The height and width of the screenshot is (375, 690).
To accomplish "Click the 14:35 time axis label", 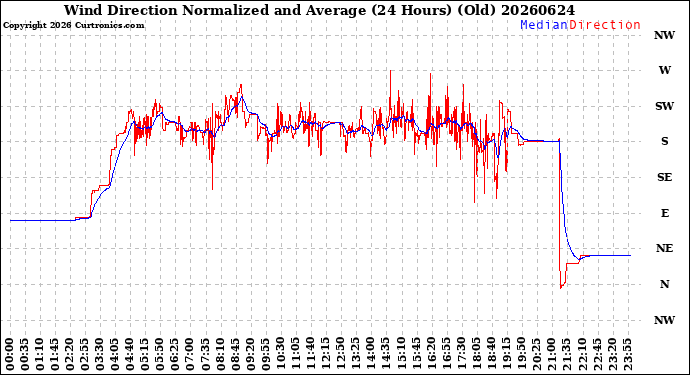I will coord(386,355).
